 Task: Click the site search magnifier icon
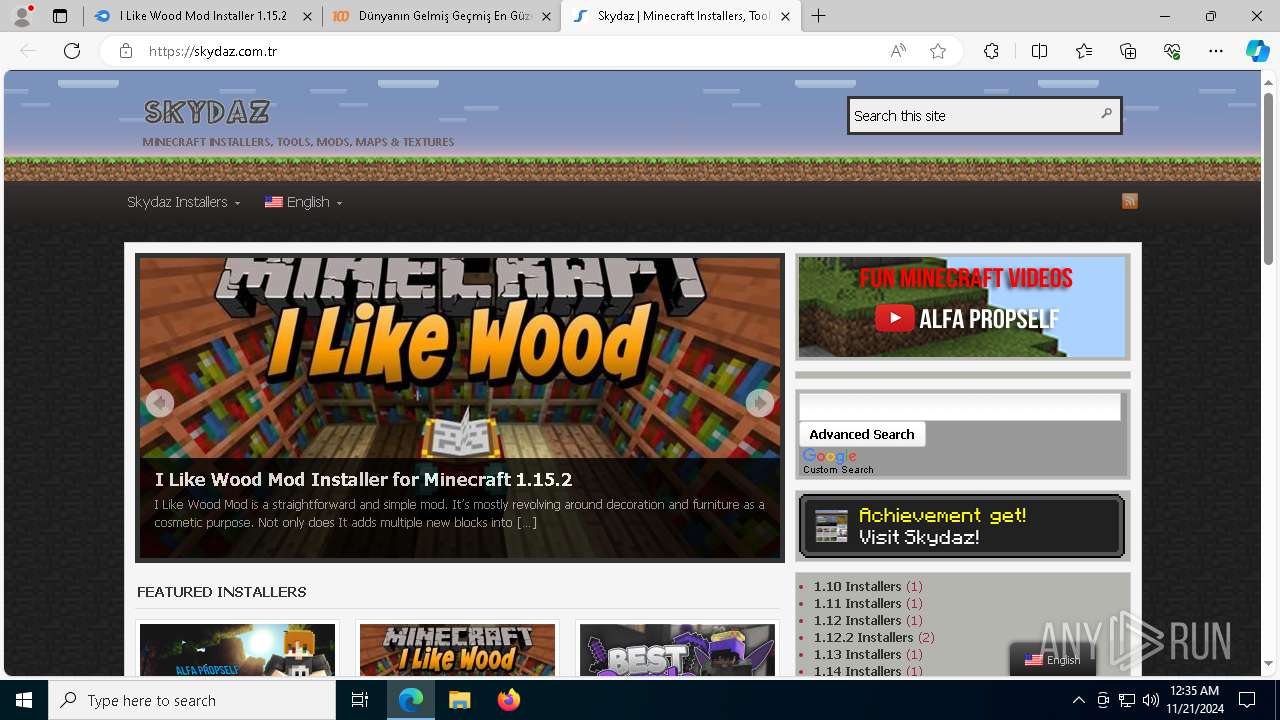[x=1106, y=114]
